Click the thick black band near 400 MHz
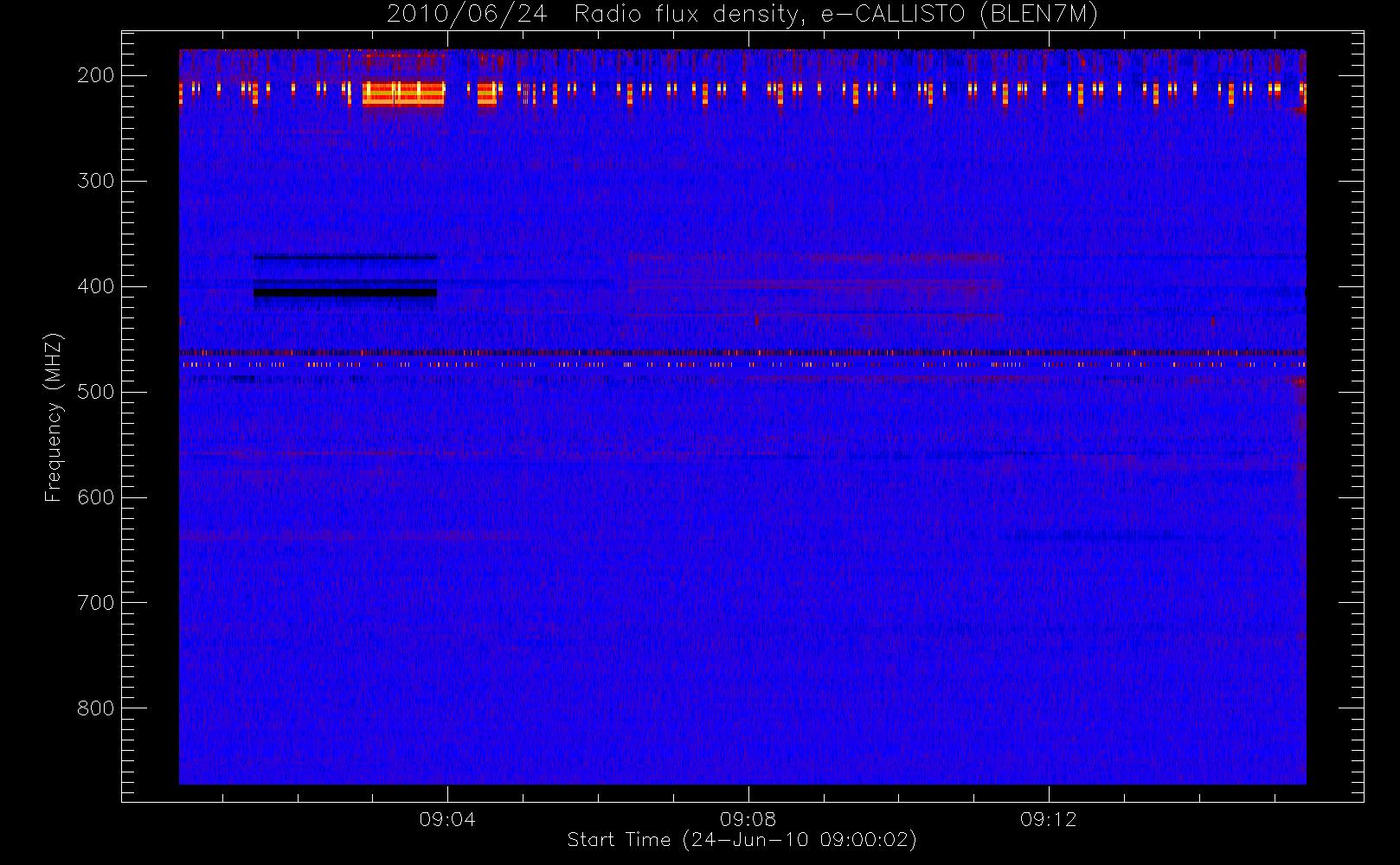This screenshot has height=865, width=1400. tap(345, 292)
